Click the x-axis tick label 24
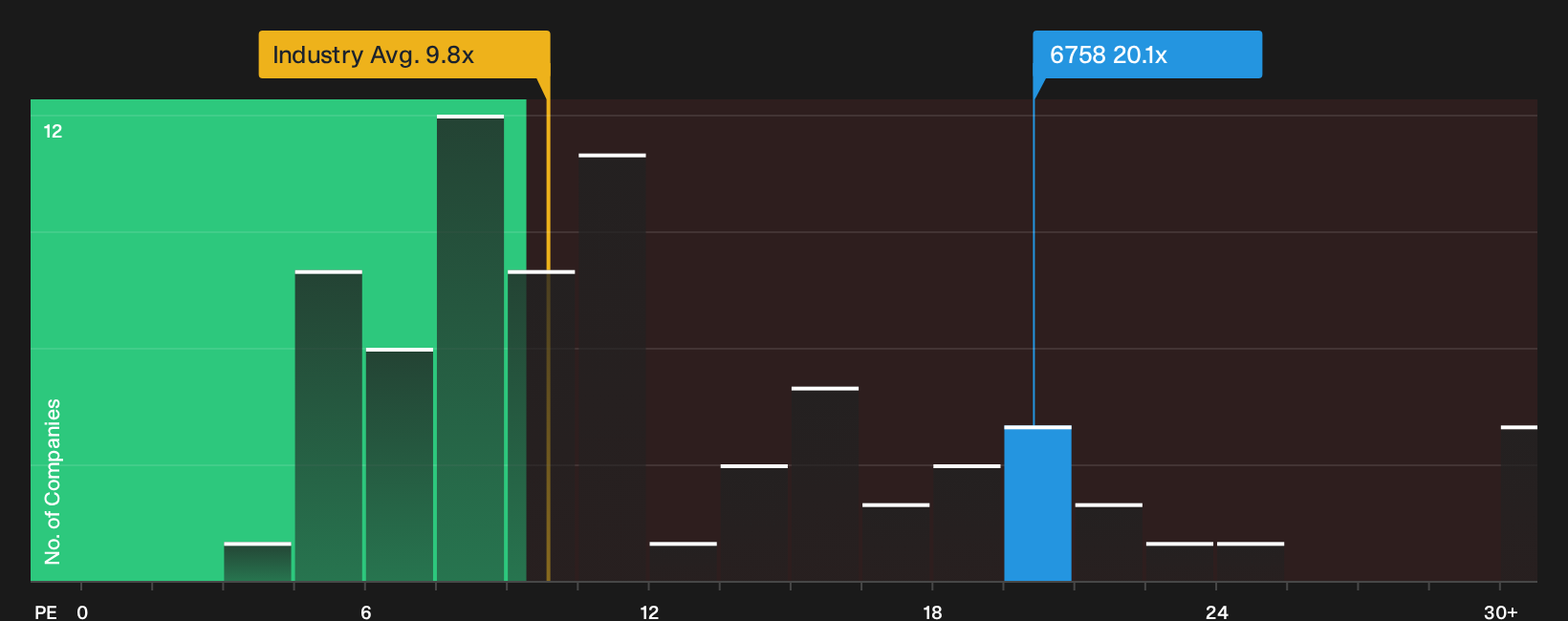1568x621 pixels. point(1216,612)
